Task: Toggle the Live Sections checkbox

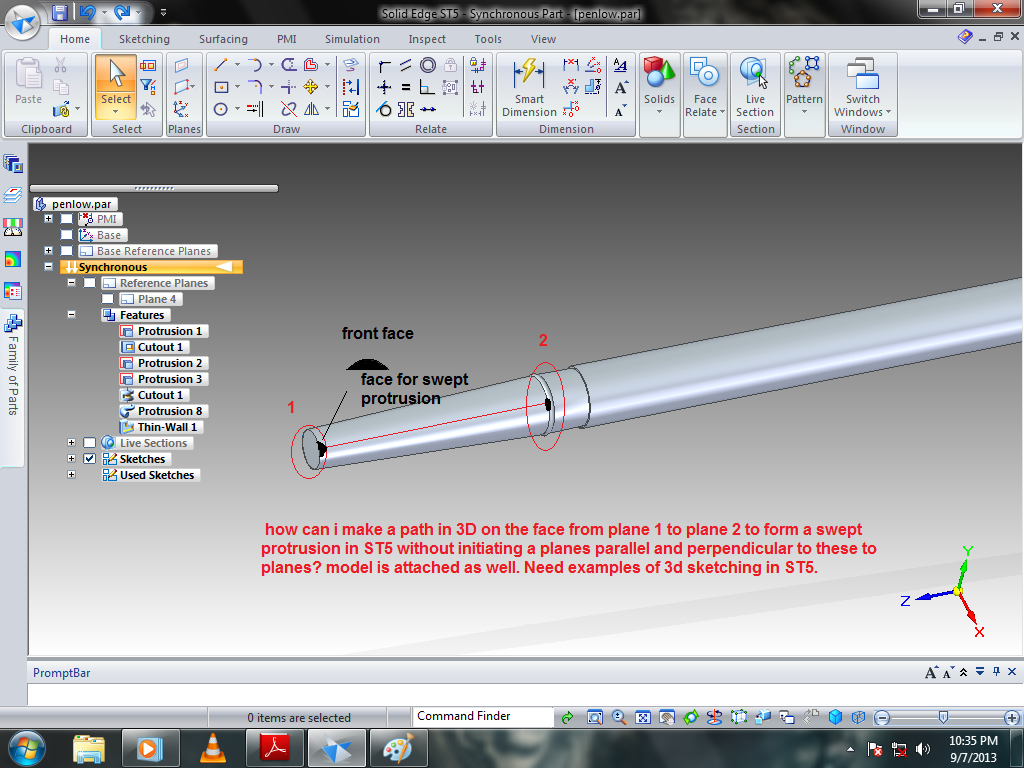Action: (x=89, y=443)
